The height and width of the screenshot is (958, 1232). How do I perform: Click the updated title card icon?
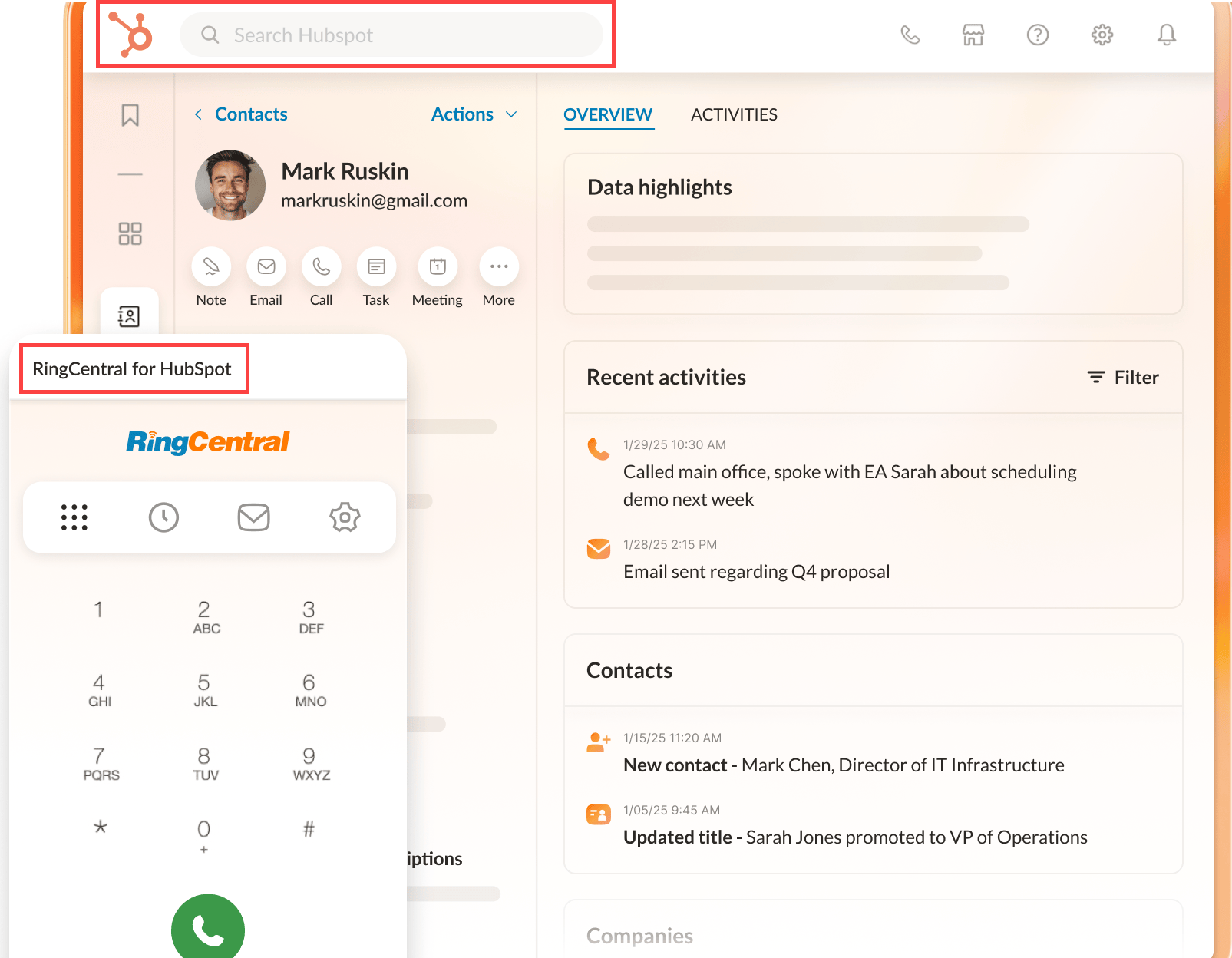(599, 814)
